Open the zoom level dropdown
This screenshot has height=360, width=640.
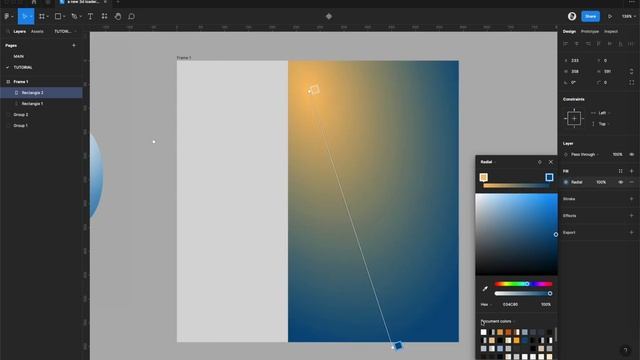pos(629,16)
